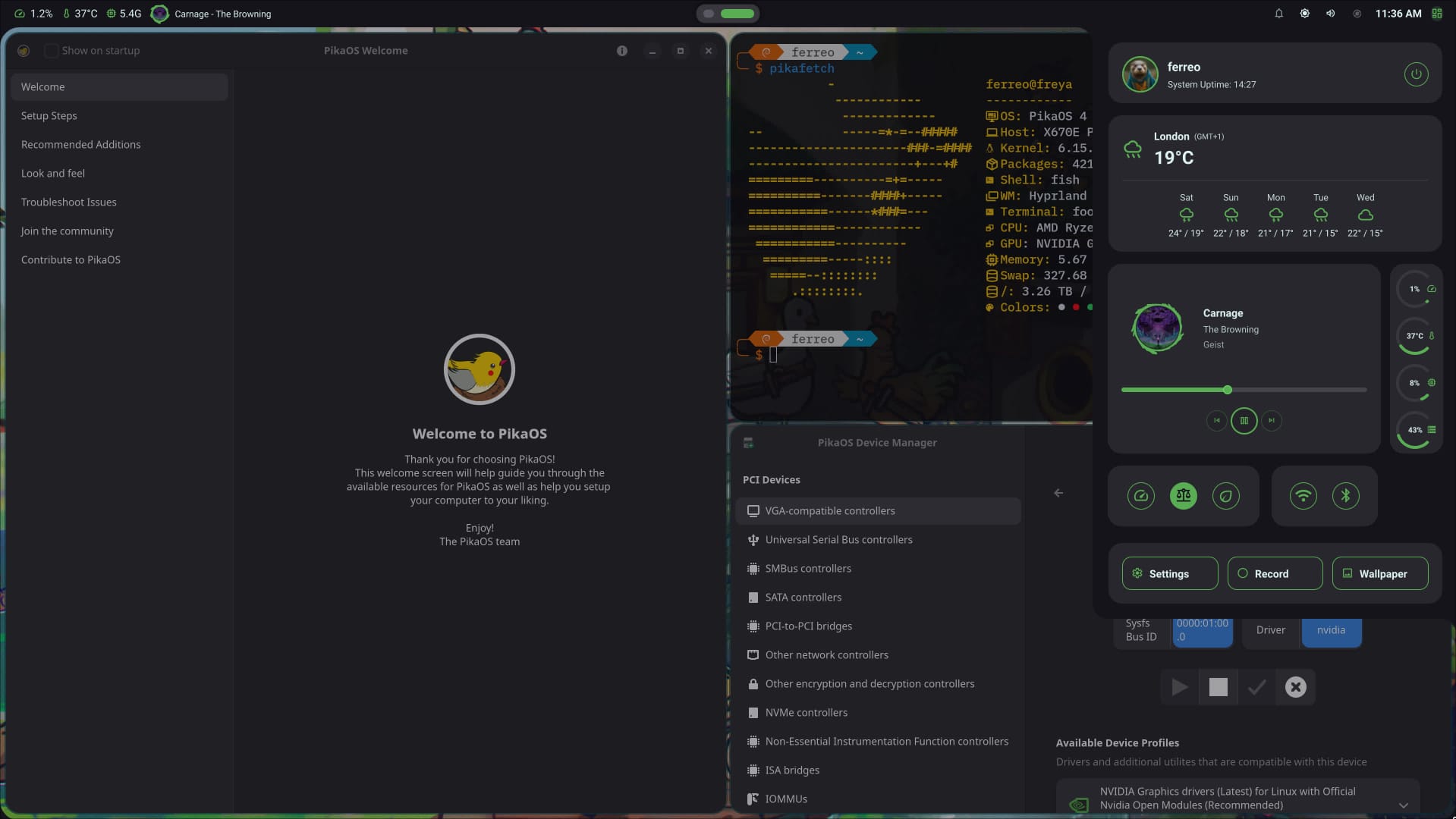1456x819 pixels.
Task: Open the PikaOS Welcome info icon
Action: point(622,51)
